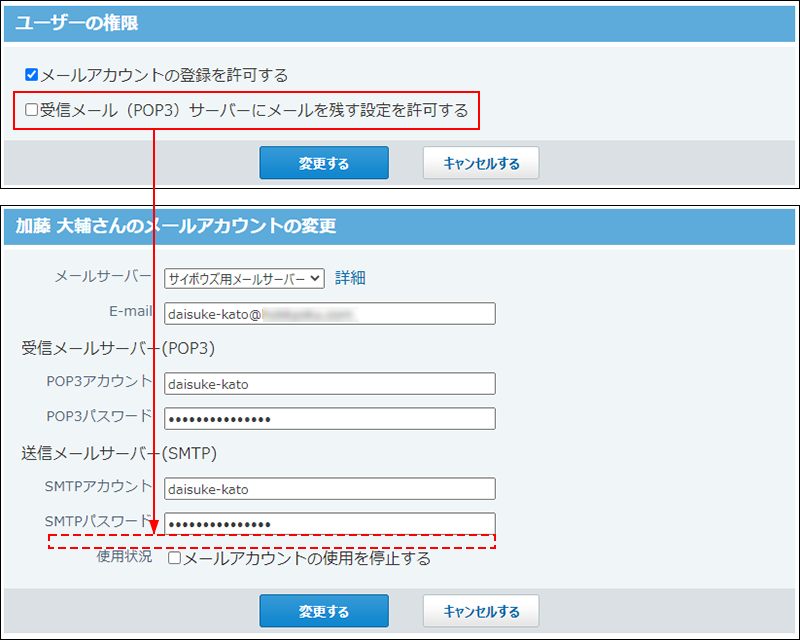Click the メールサーバー field label
The image size is (800, 640).
pyautogui.click(x=103, y=276)
